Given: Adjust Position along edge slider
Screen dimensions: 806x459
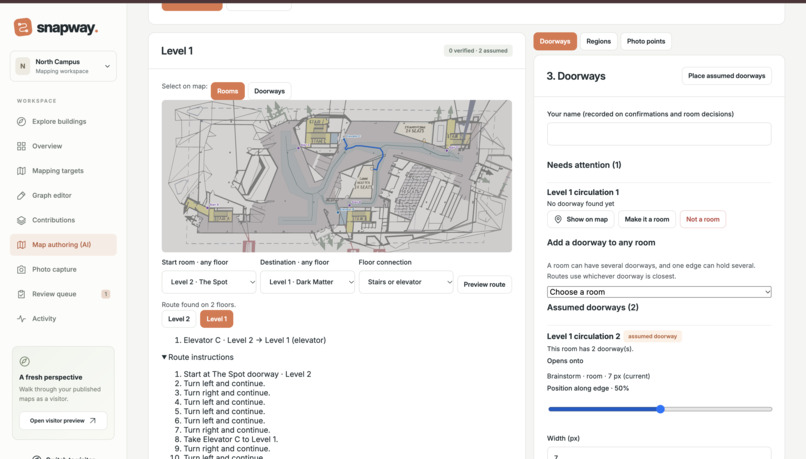Looking at the screenshot, I should (x=660, y=409).
